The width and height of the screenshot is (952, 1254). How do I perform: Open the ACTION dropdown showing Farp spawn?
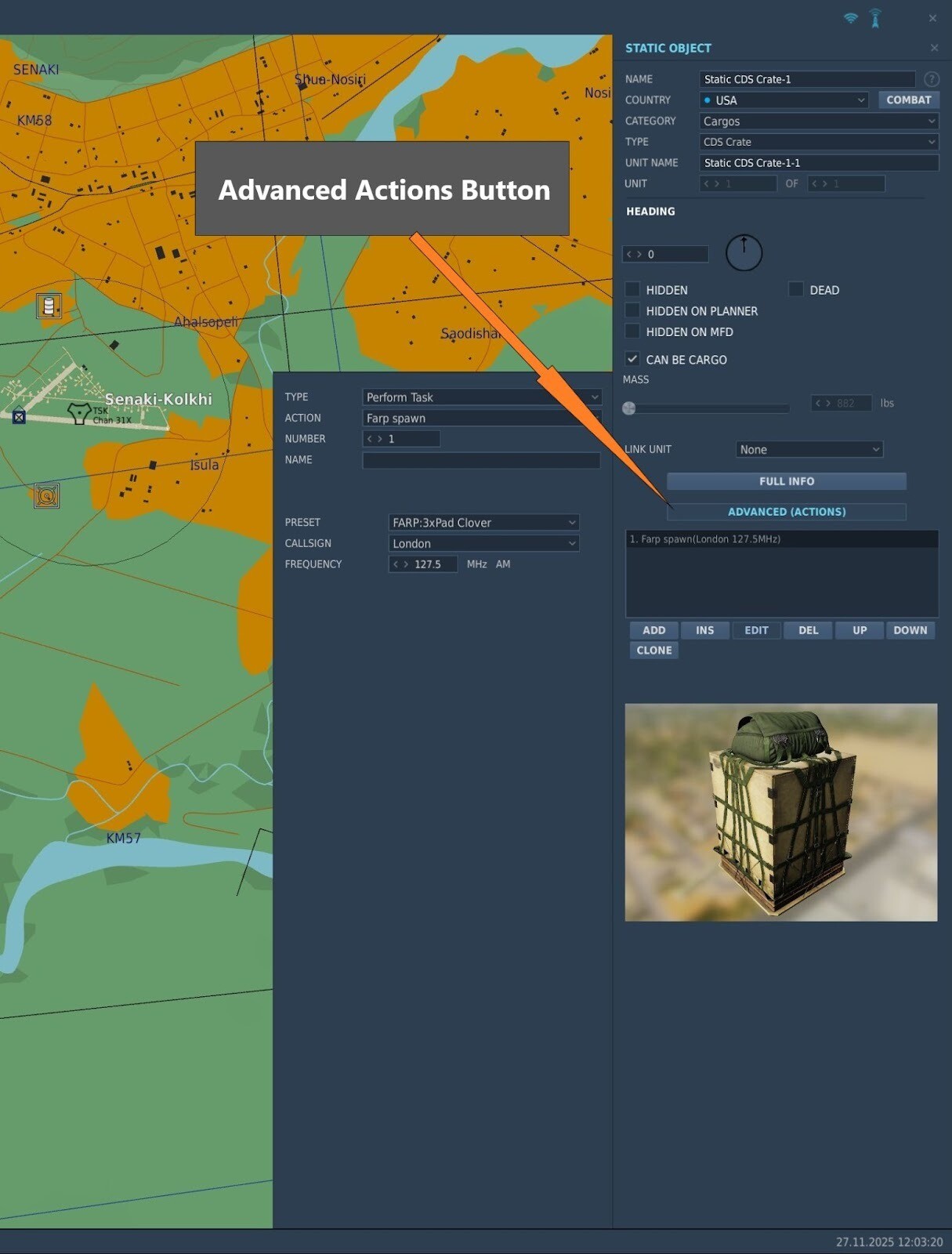tap(482, 419)
